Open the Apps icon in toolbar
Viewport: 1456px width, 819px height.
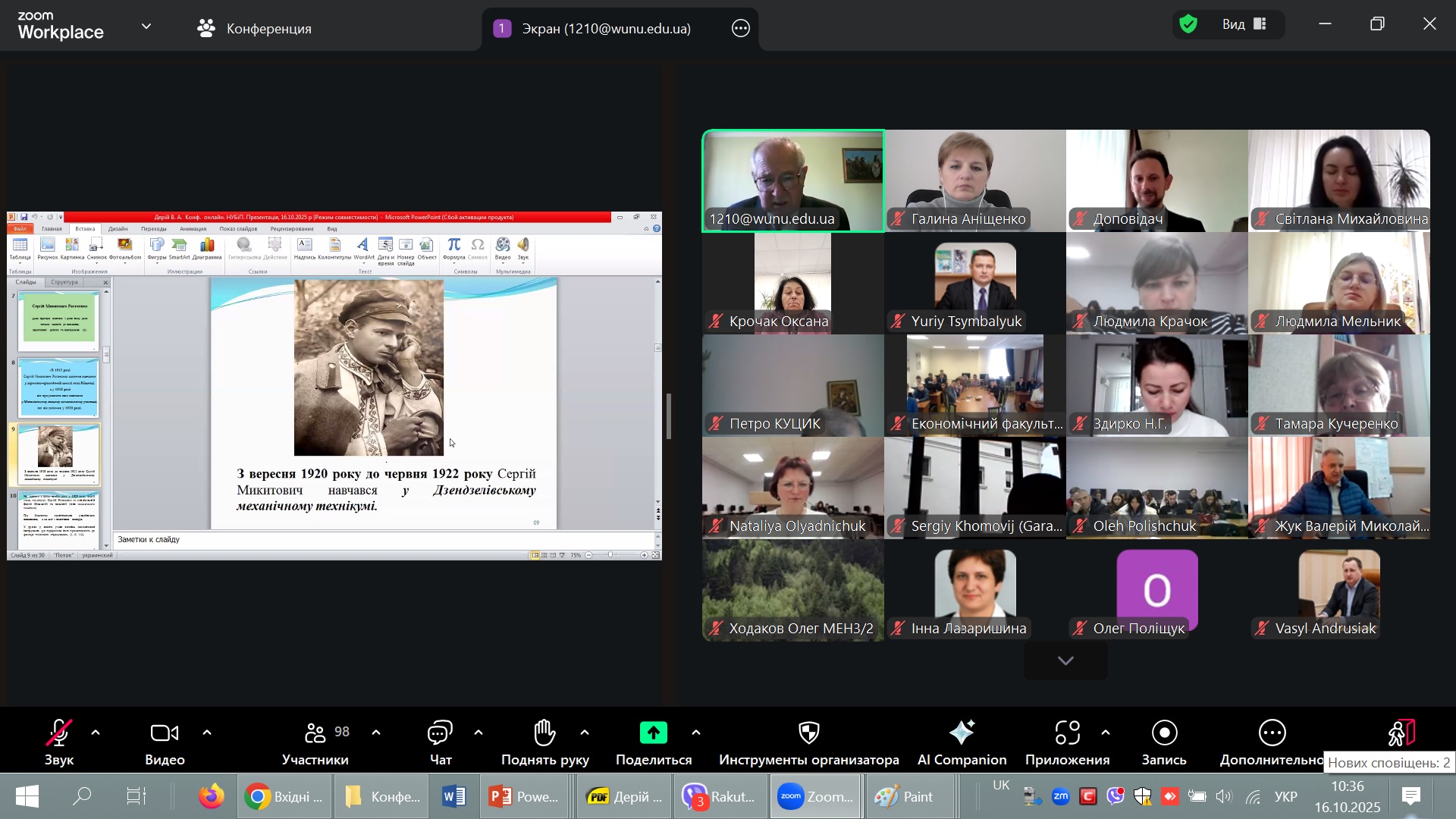1067,733
